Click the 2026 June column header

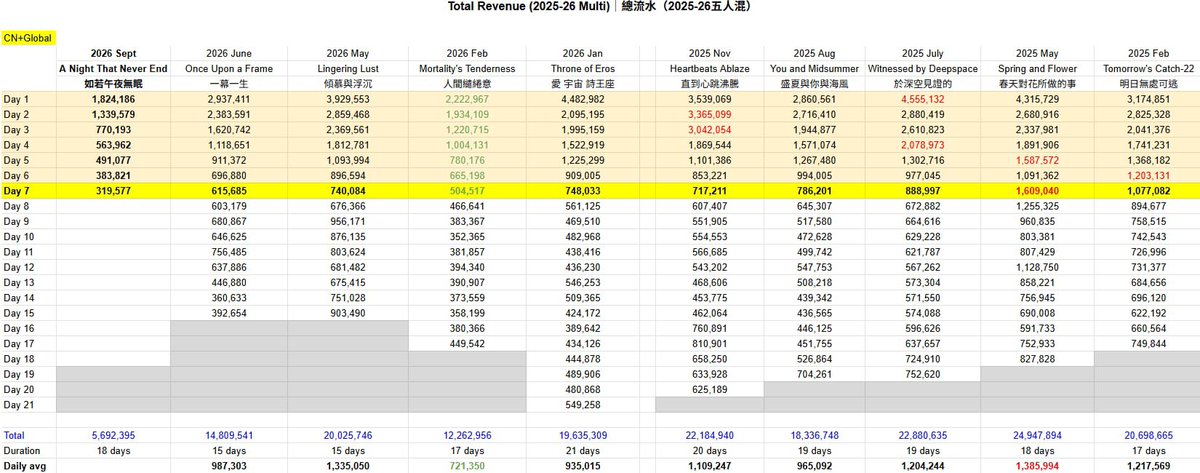click(228, 53)
